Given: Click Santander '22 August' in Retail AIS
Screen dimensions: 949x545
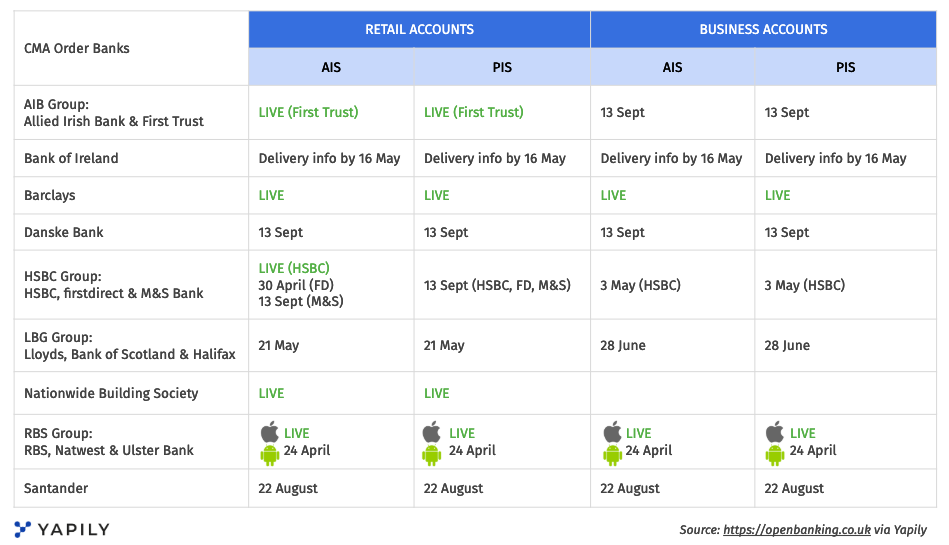Looking at the screenshot, I should 287,489.
